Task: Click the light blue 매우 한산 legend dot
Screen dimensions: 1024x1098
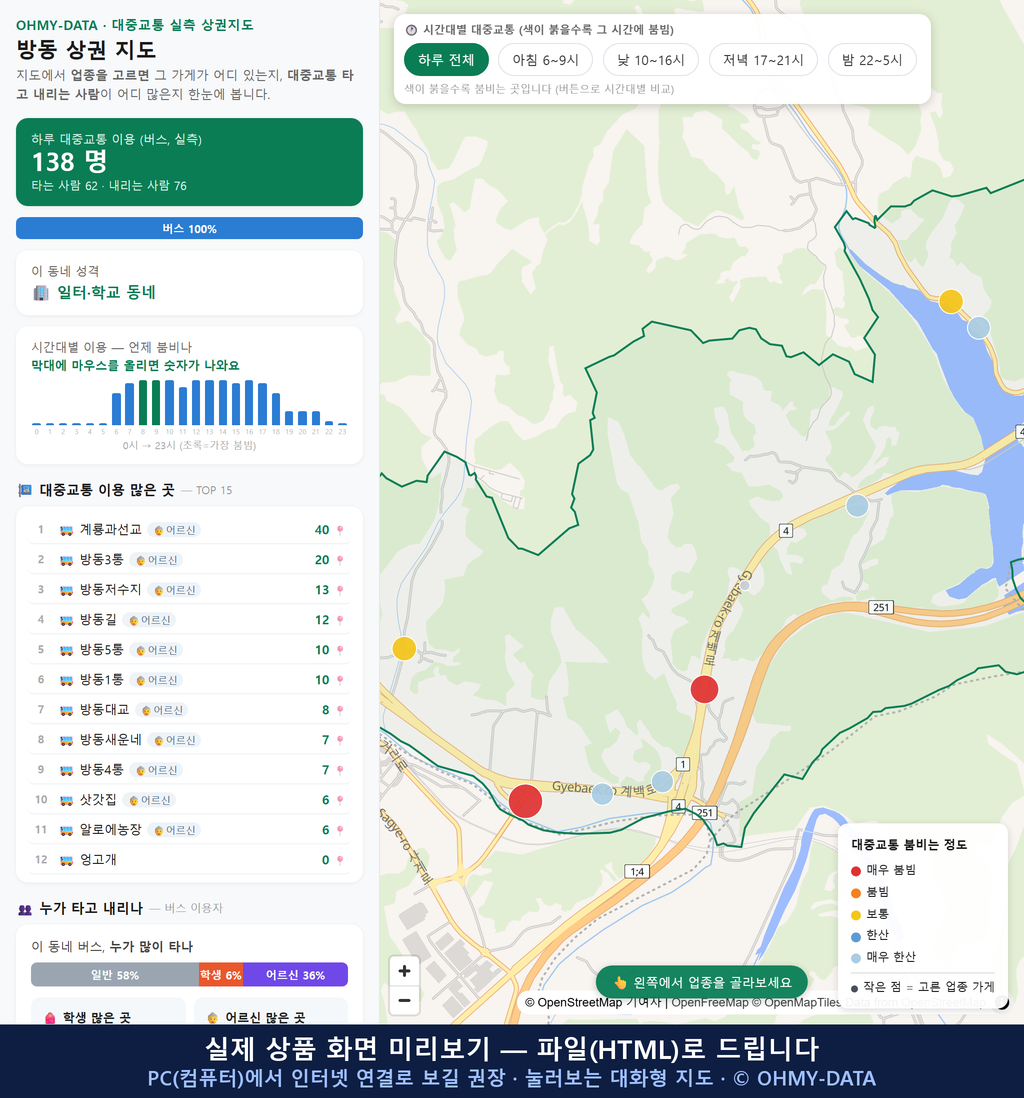Action: [855, 958]
